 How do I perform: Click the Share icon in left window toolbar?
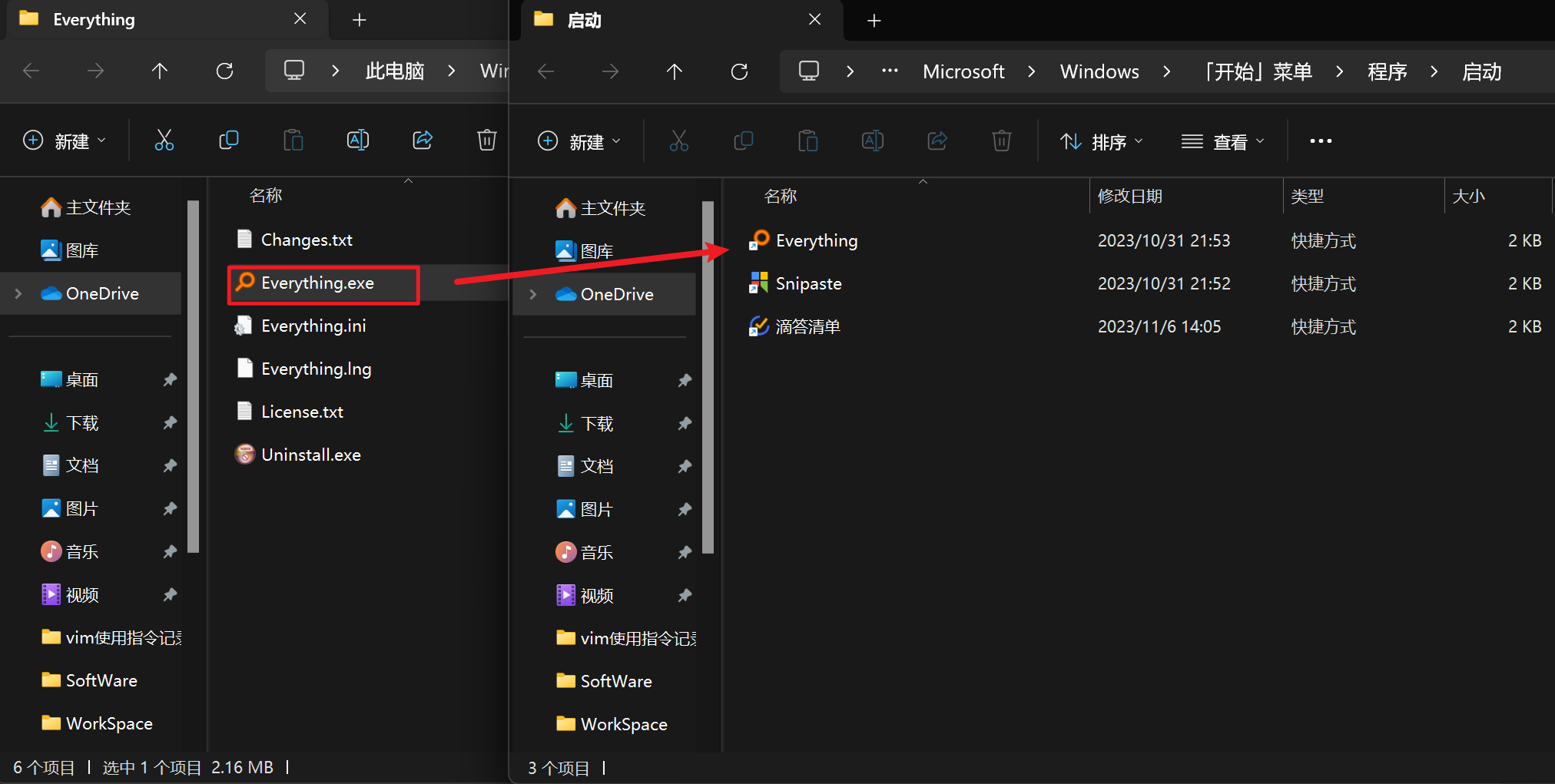[x=423, y=140]
